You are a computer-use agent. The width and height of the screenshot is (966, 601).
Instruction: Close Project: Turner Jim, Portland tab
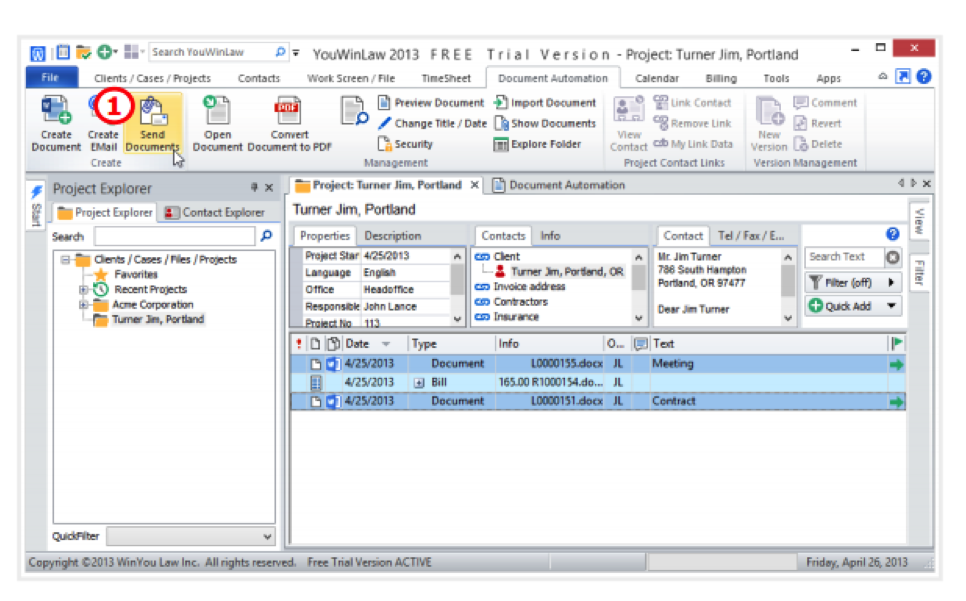pos(474,185)
